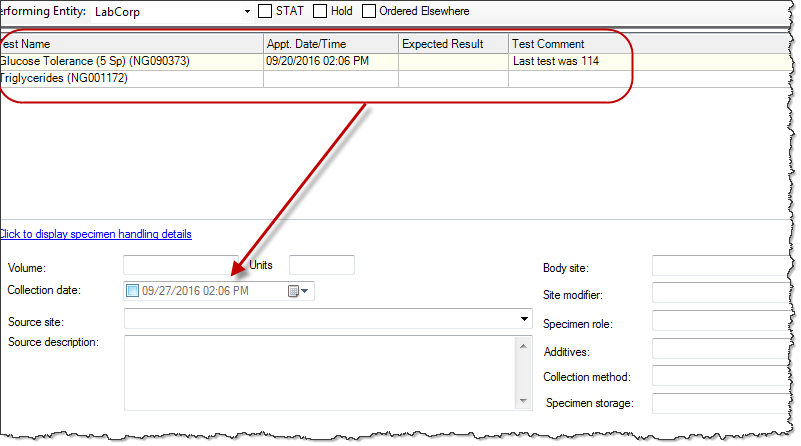Open the Collection date calendar picker

[x=298, y=291]
